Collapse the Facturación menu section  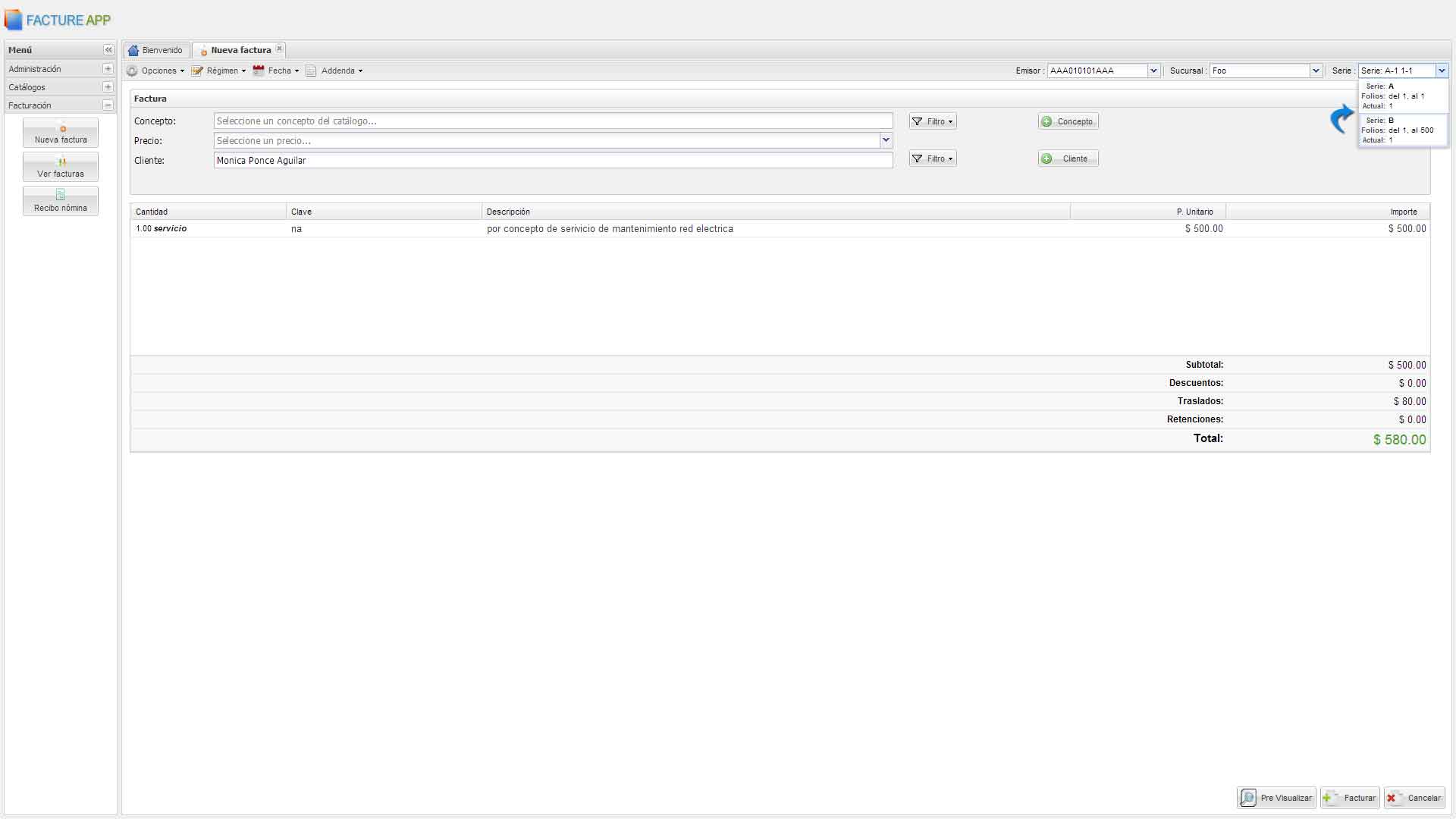[108, 105]
